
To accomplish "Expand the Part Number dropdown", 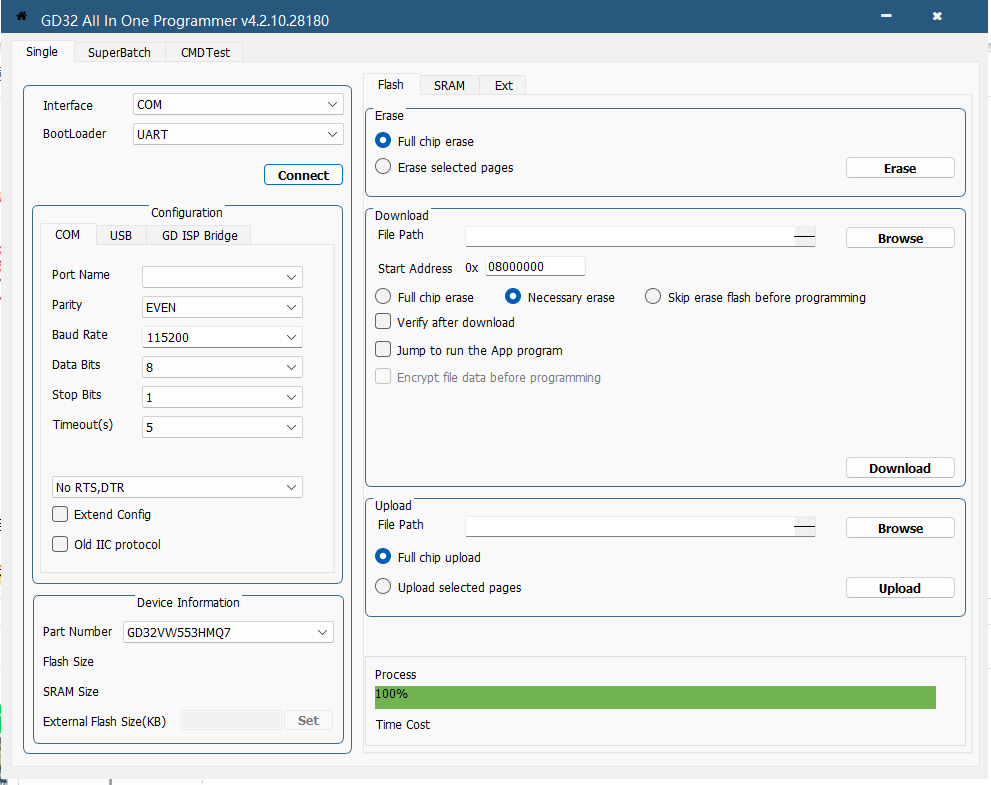I will pos(228,632).
